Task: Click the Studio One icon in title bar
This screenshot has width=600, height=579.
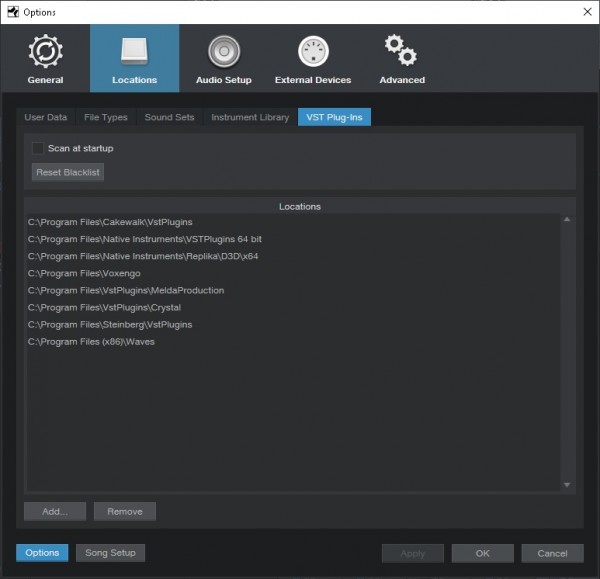Action: tap(13, 12)
